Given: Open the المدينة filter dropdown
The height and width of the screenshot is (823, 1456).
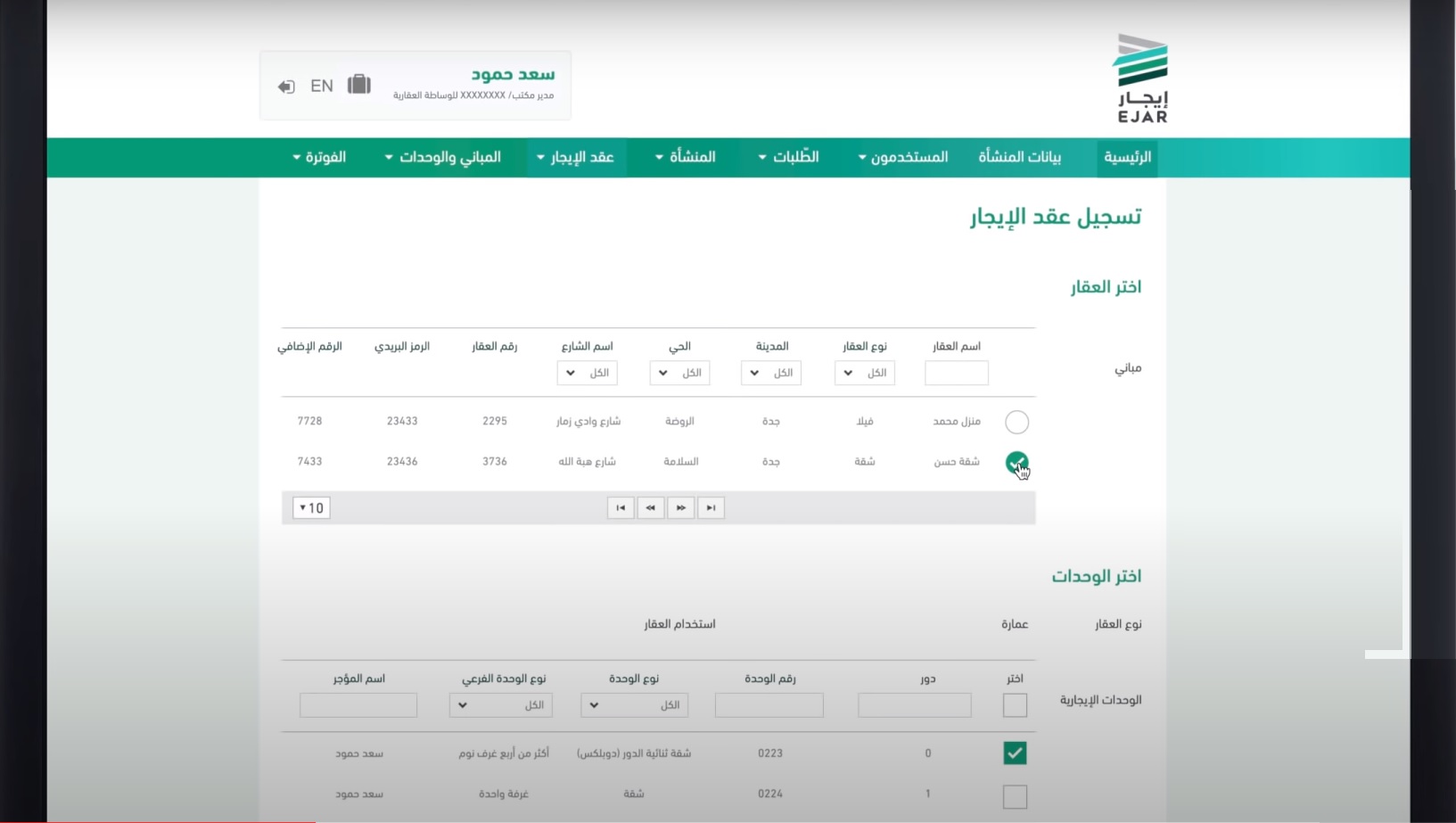Looking at the screenshot, I should click(x=771, y=373).
